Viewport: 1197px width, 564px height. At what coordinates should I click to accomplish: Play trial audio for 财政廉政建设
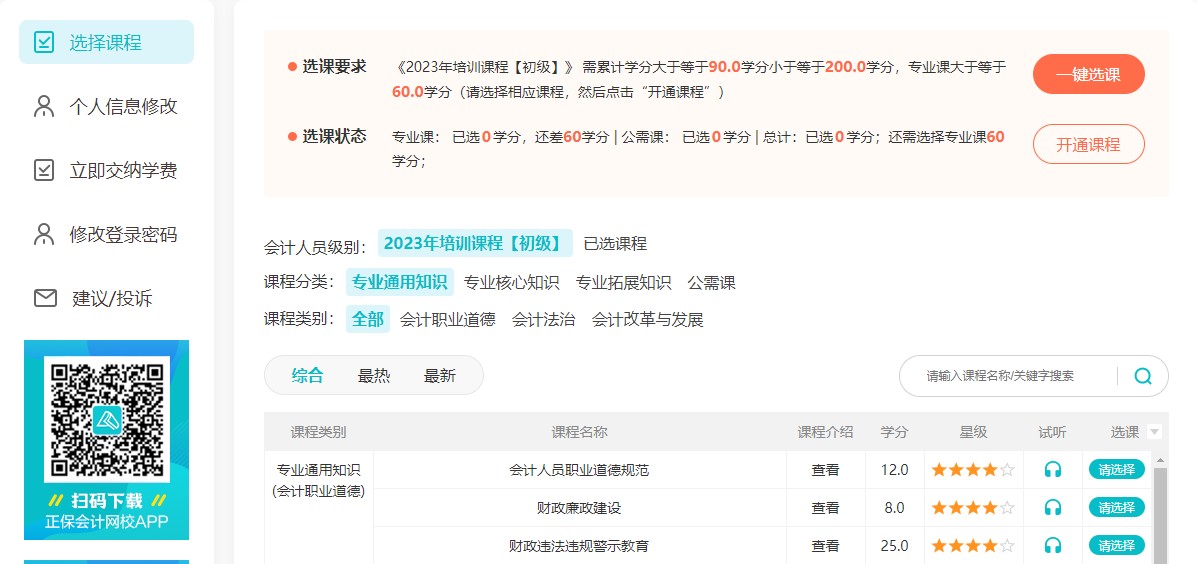click(x=1053, y=508)
